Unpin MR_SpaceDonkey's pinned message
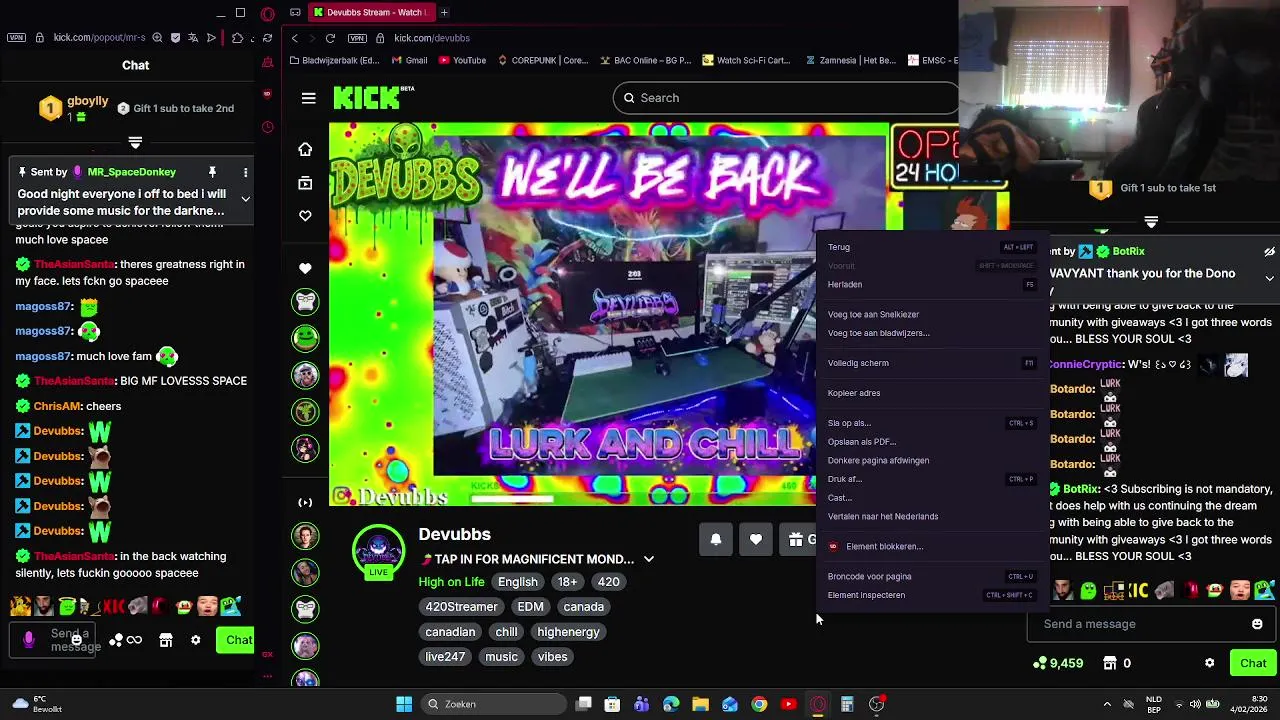Screen dimensions: 1280x720 tap(212, 172)
